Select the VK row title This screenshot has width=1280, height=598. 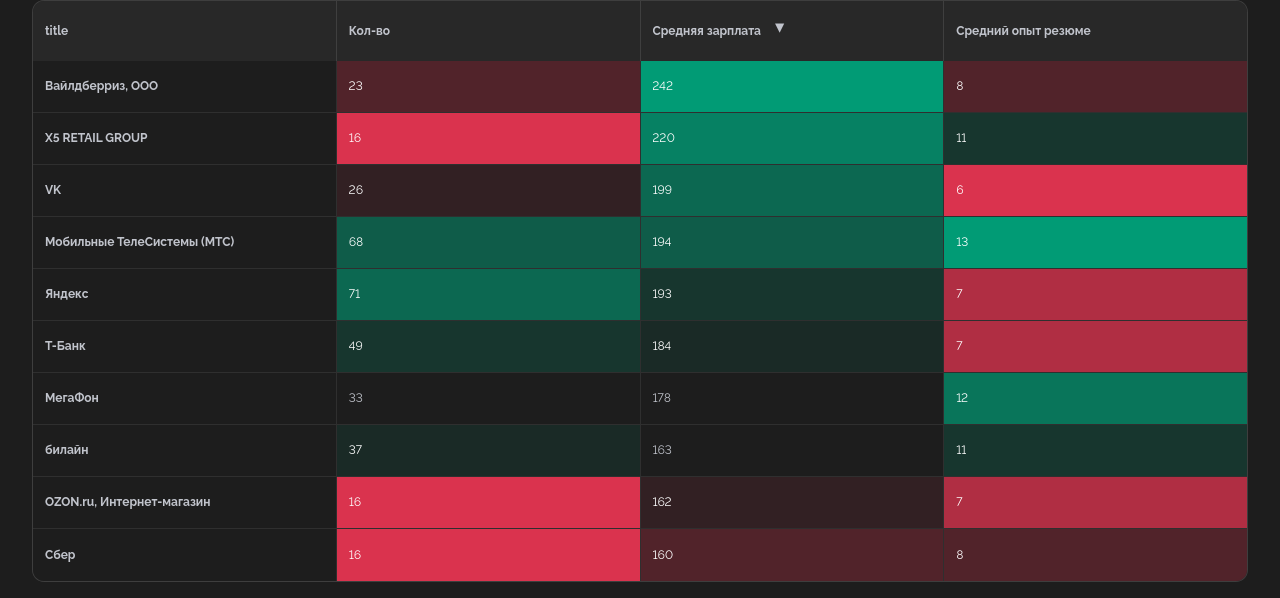coord(53,190)
